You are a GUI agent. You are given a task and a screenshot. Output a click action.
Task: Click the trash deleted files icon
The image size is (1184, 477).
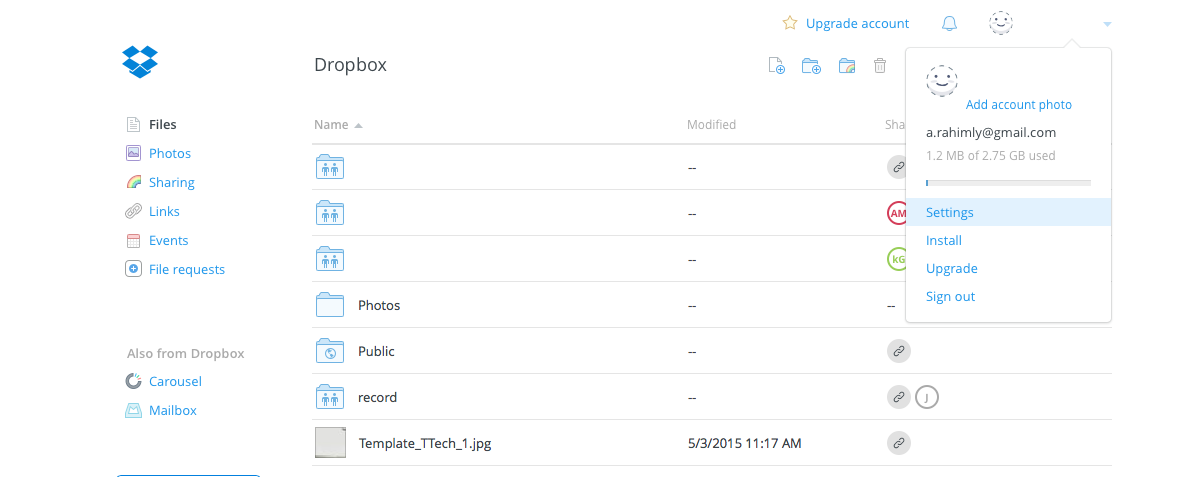(x=880, y=66)
